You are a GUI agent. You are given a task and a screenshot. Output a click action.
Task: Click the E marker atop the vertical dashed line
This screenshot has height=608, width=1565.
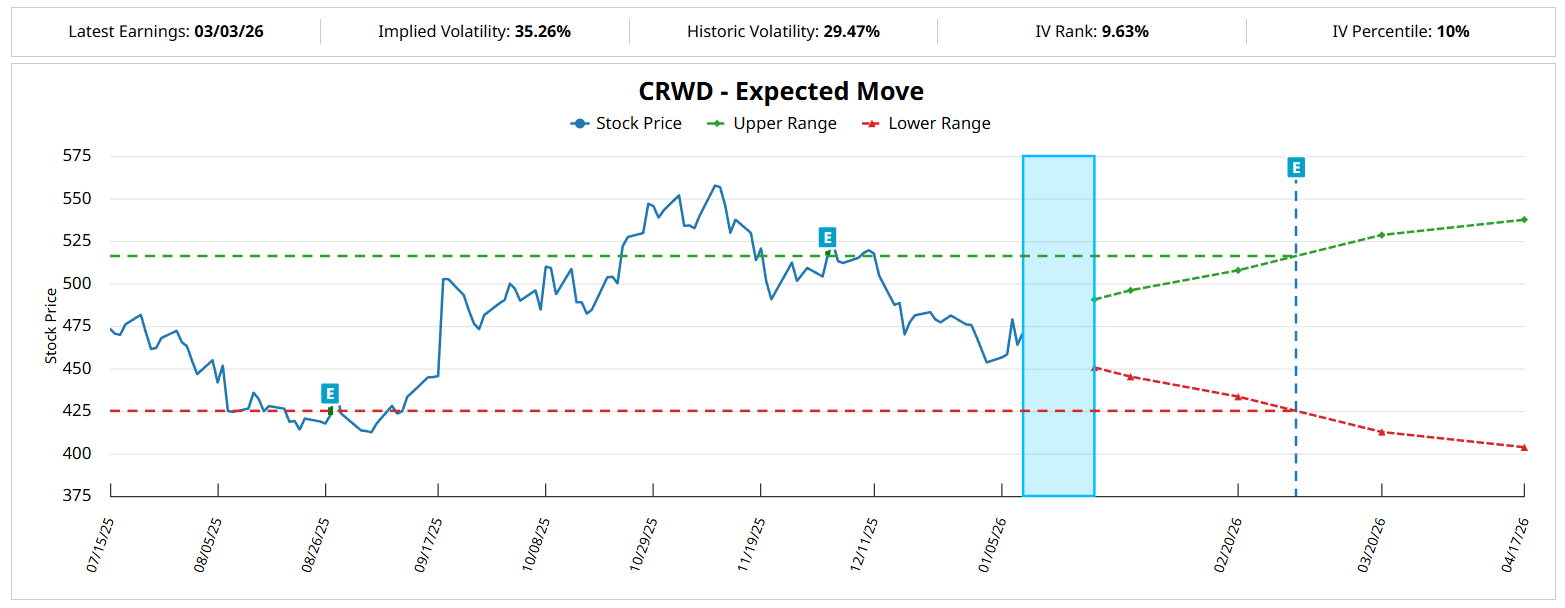[1296, 168]
